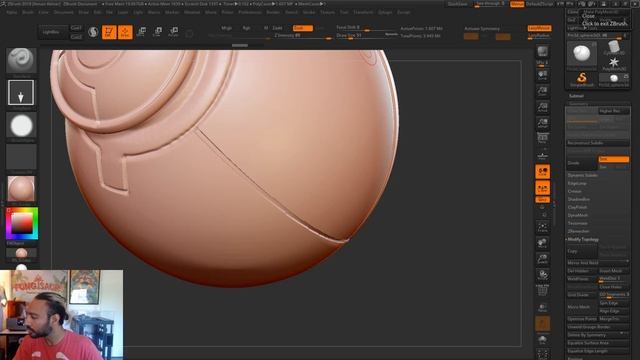
Task: Expand the ZRemesher section
Action: tap(578, 231)
